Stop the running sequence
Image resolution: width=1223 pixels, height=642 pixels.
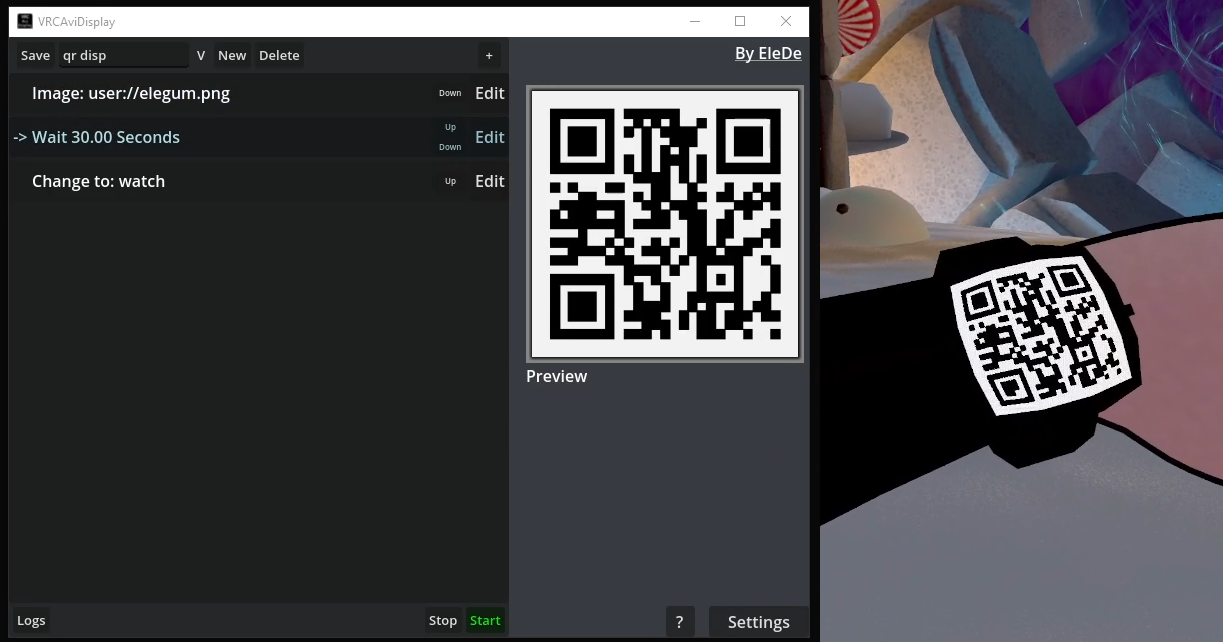pos(443,620)
